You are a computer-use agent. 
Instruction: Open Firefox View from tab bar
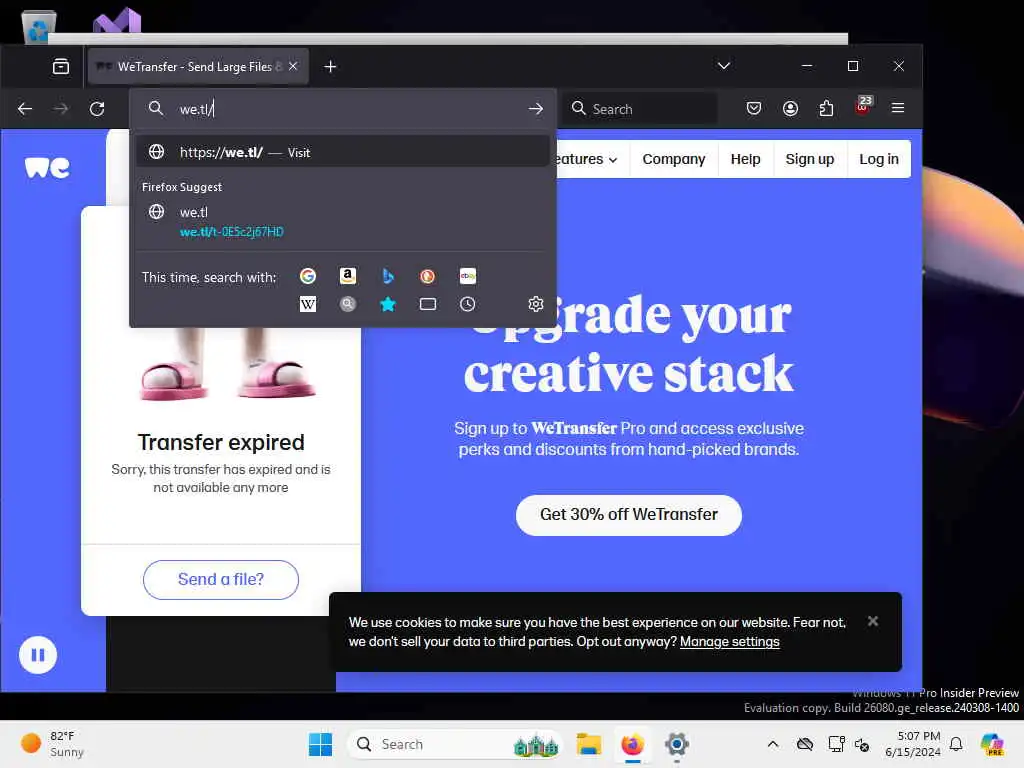[x=61, y=66]
